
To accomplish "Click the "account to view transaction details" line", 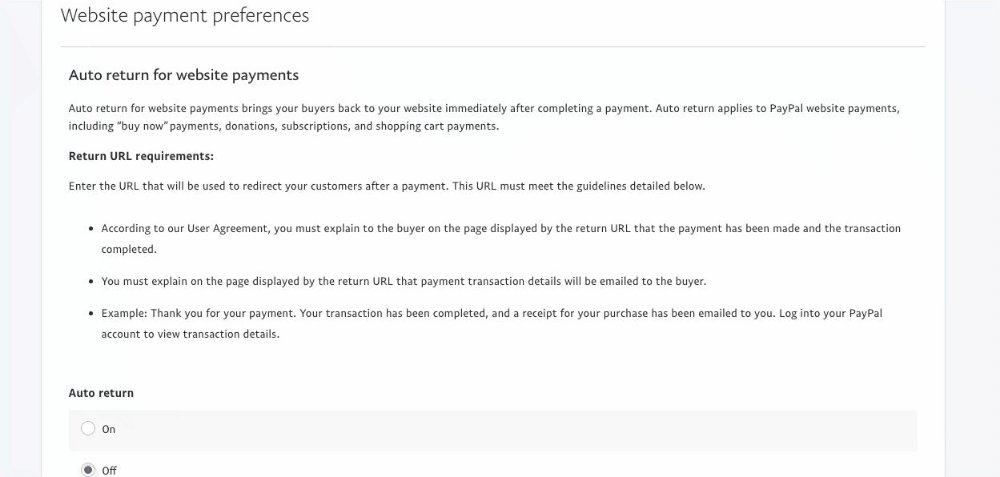I will click(x=190, y=334).
